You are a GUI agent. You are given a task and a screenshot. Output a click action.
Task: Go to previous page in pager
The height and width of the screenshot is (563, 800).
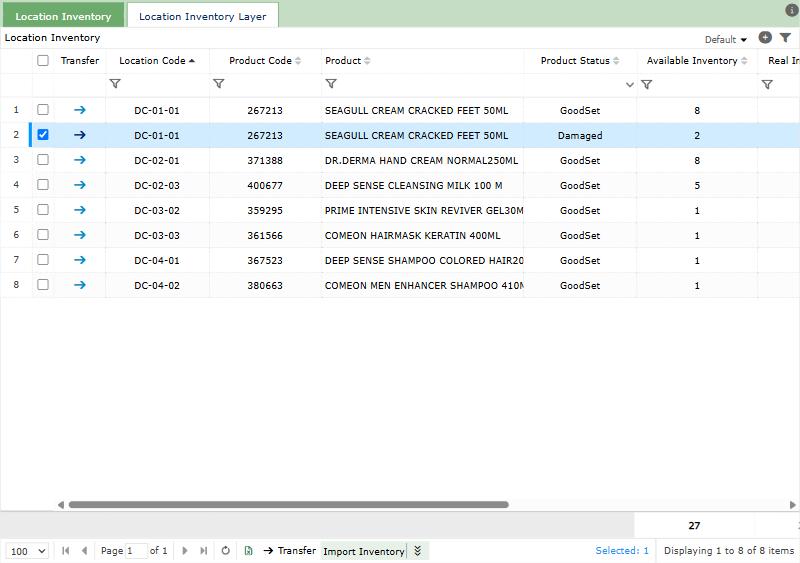tap(84, 551)
